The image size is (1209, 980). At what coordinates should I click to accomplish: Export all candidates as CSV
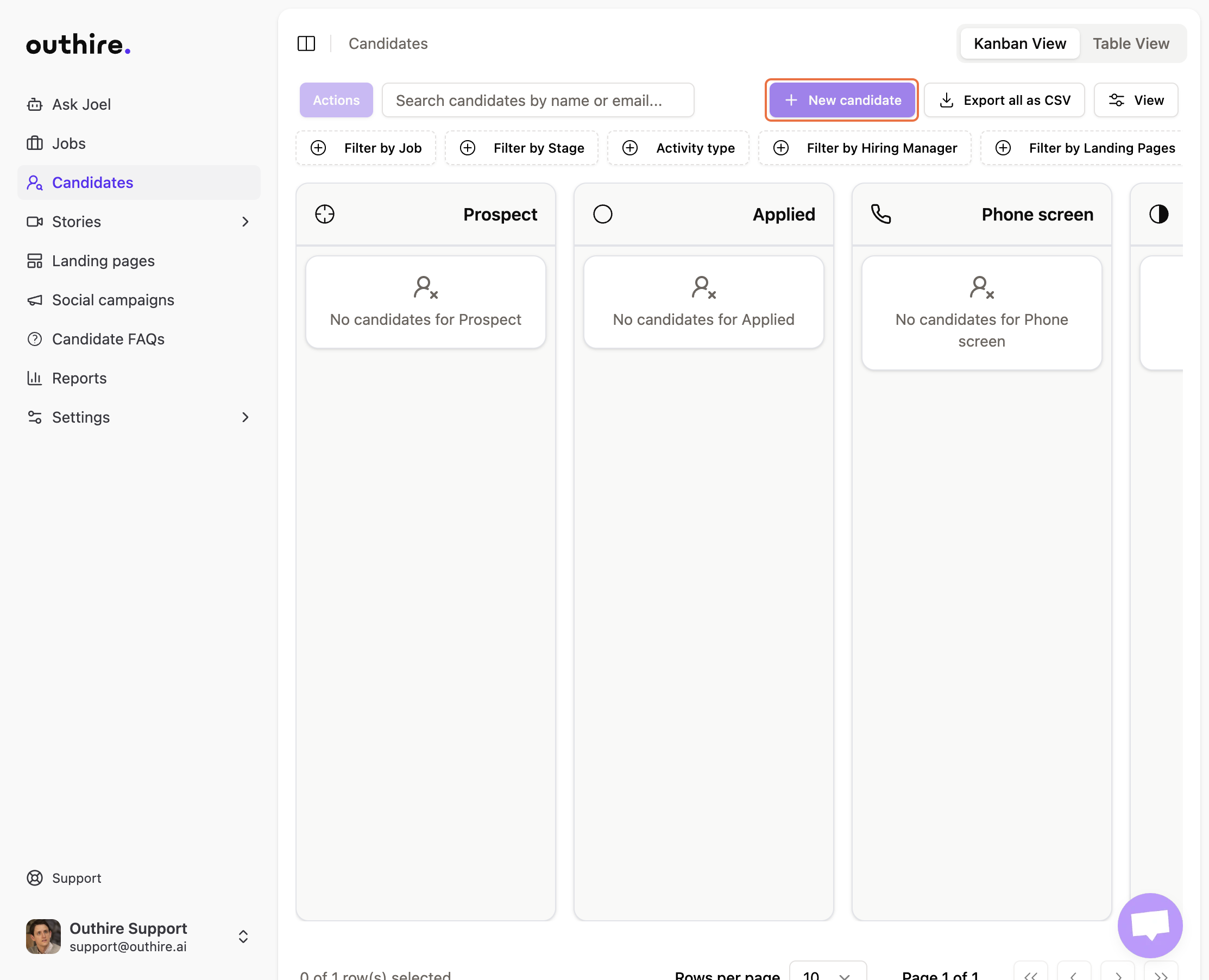1004,100
